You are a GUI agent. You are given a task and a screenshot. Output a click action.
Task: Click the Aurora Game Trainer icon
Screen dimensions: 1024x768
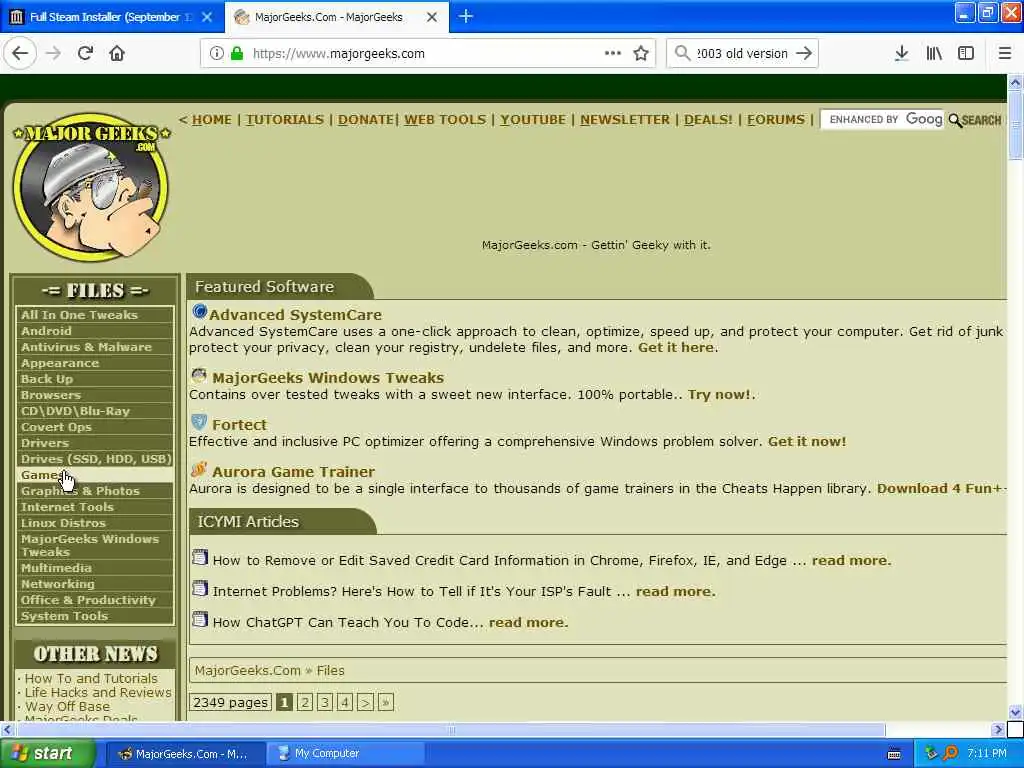coord(199,469)
